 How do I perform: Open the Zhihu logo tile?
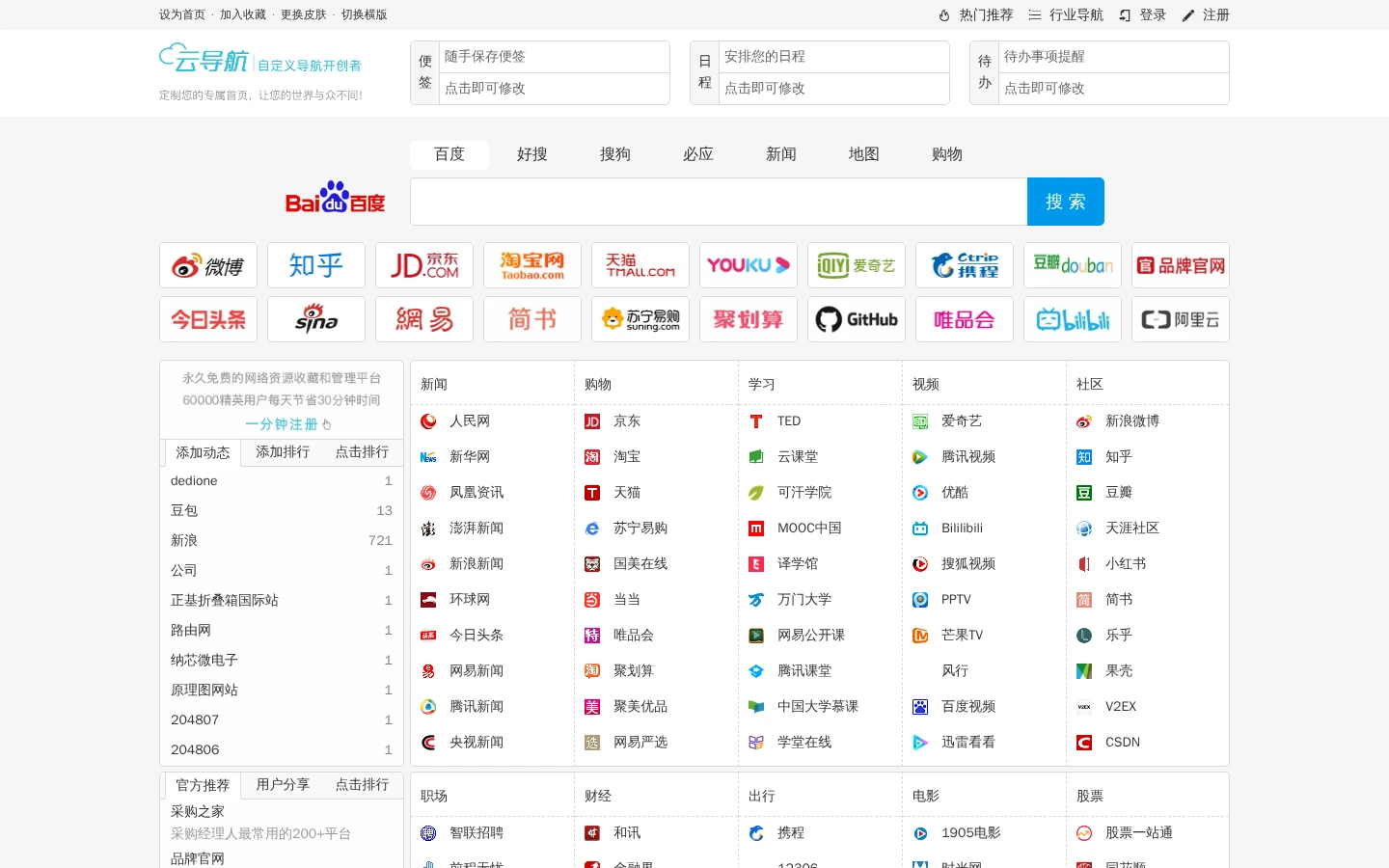[316, 265]
